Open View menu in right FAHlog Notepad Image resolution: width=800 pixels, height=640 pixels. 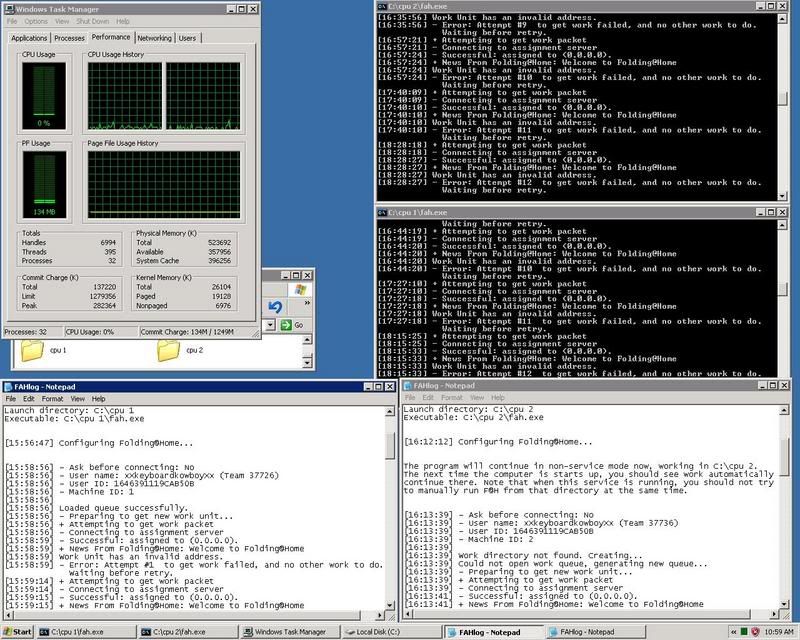click(x=477, y=398)
